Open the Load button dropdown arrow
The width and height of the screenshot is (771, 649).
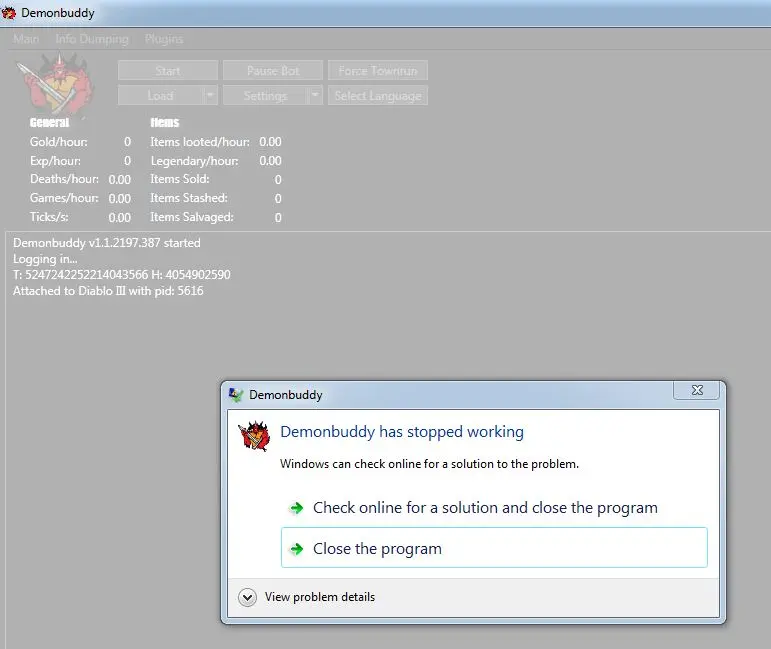[x=210, y=95]
